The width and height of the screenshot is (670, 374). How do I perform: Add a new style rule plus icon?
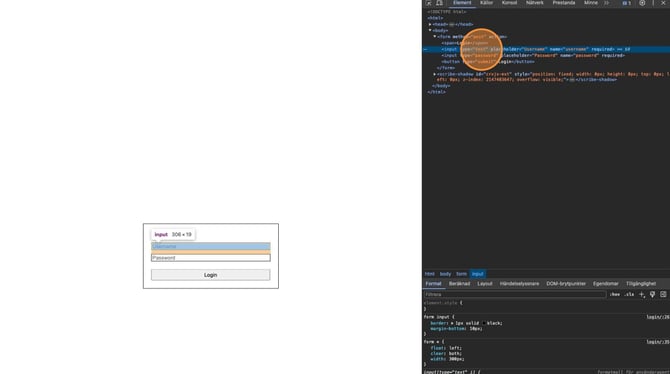tap(641, 294)
